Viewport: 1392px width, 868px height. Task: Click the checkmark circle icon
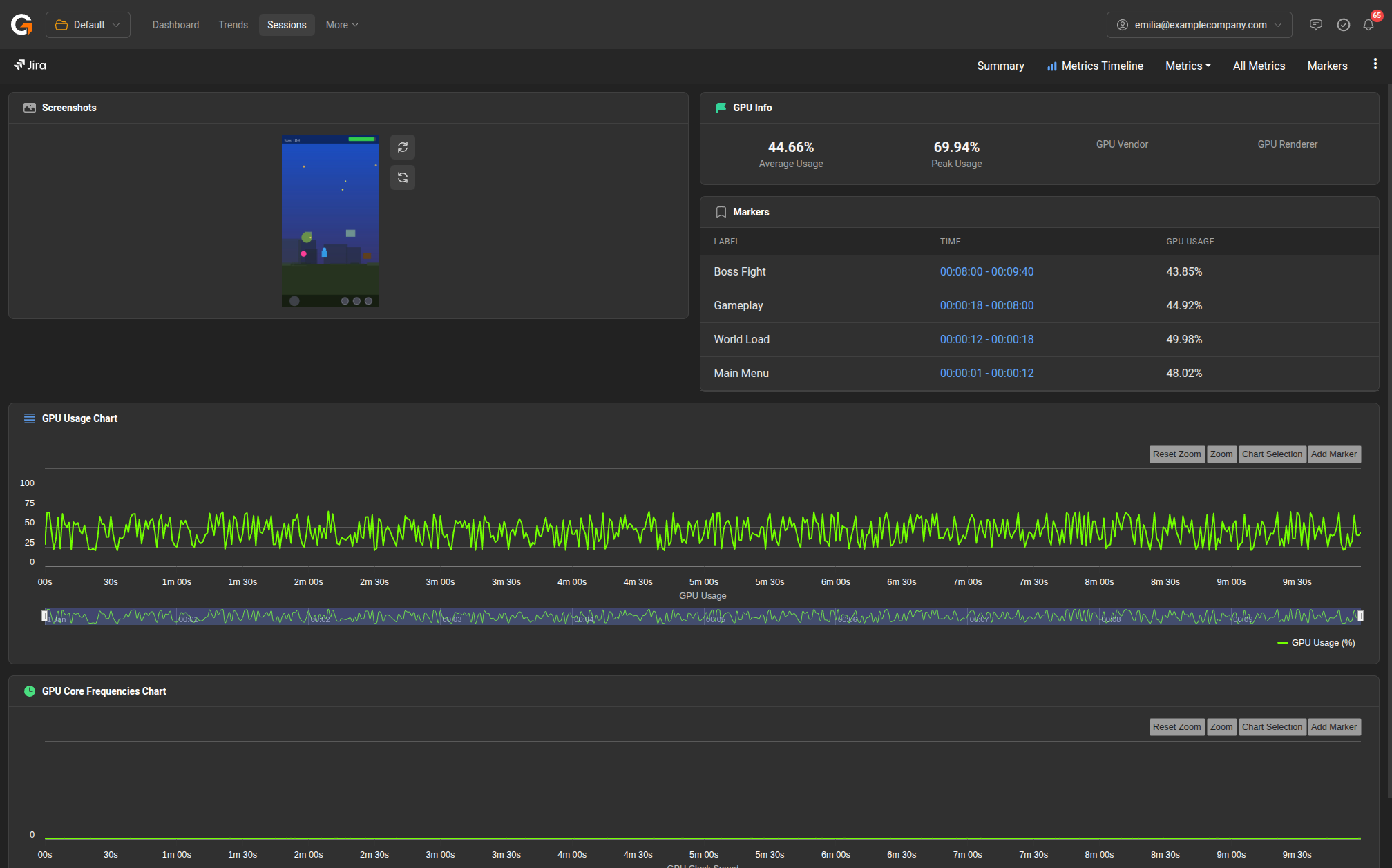(1343, 25)
